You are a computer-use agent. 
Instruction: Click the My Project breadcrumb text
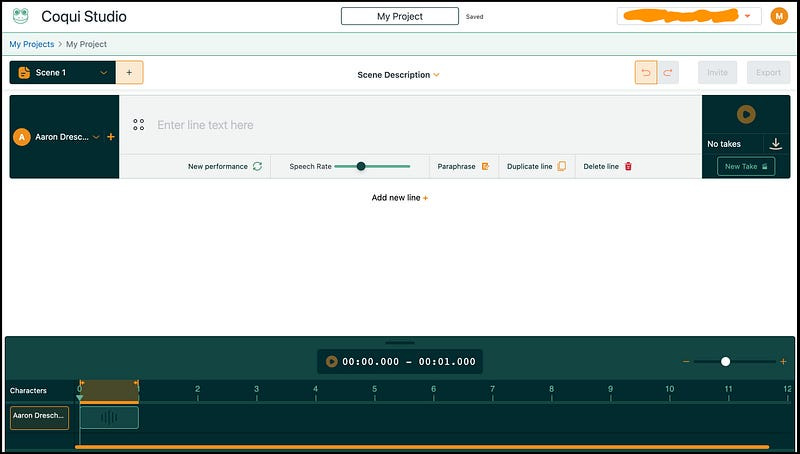[86, 44]
